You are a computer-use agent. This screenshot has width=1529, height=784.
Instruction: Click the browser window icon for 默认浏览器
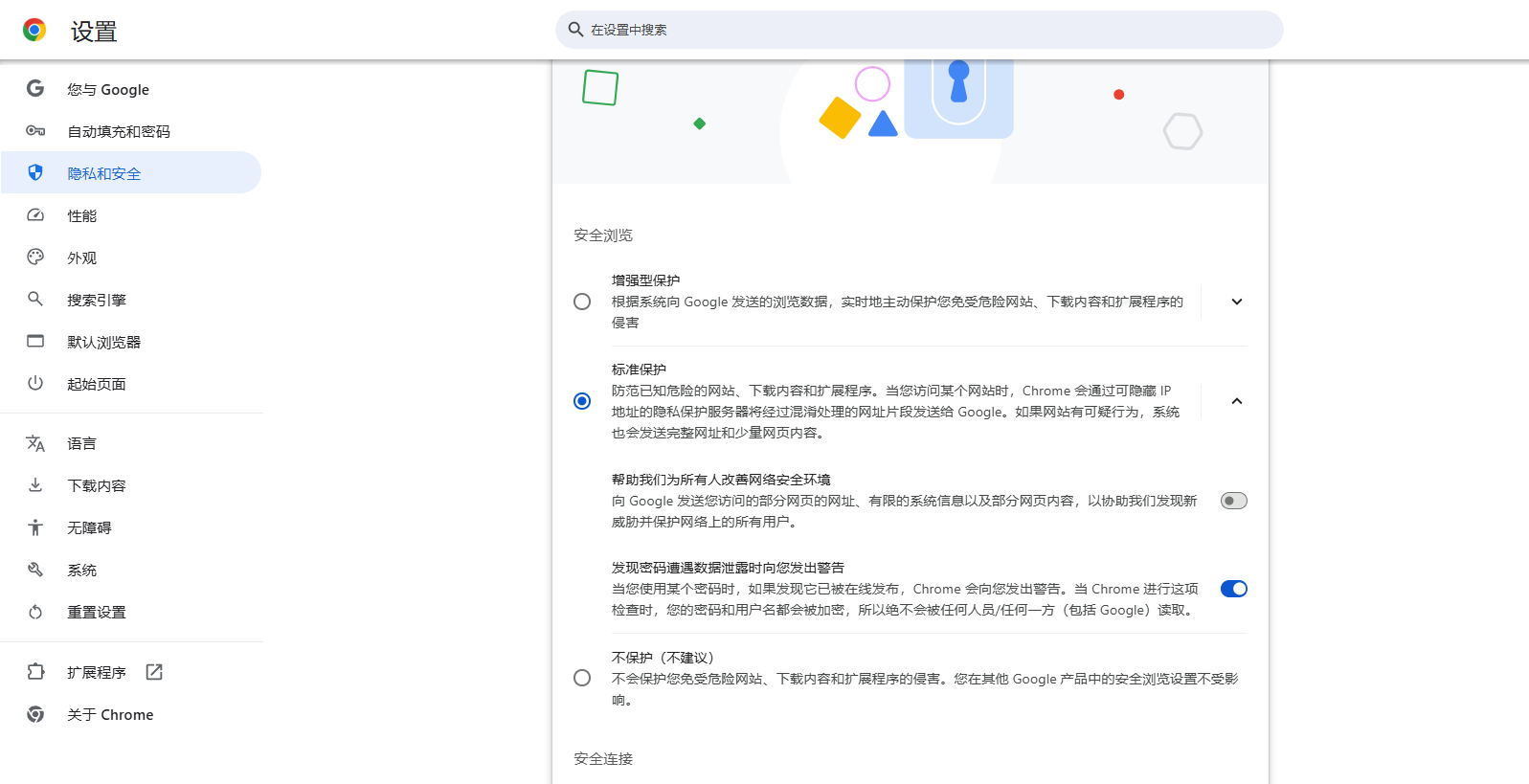click(x=35, y=342)
